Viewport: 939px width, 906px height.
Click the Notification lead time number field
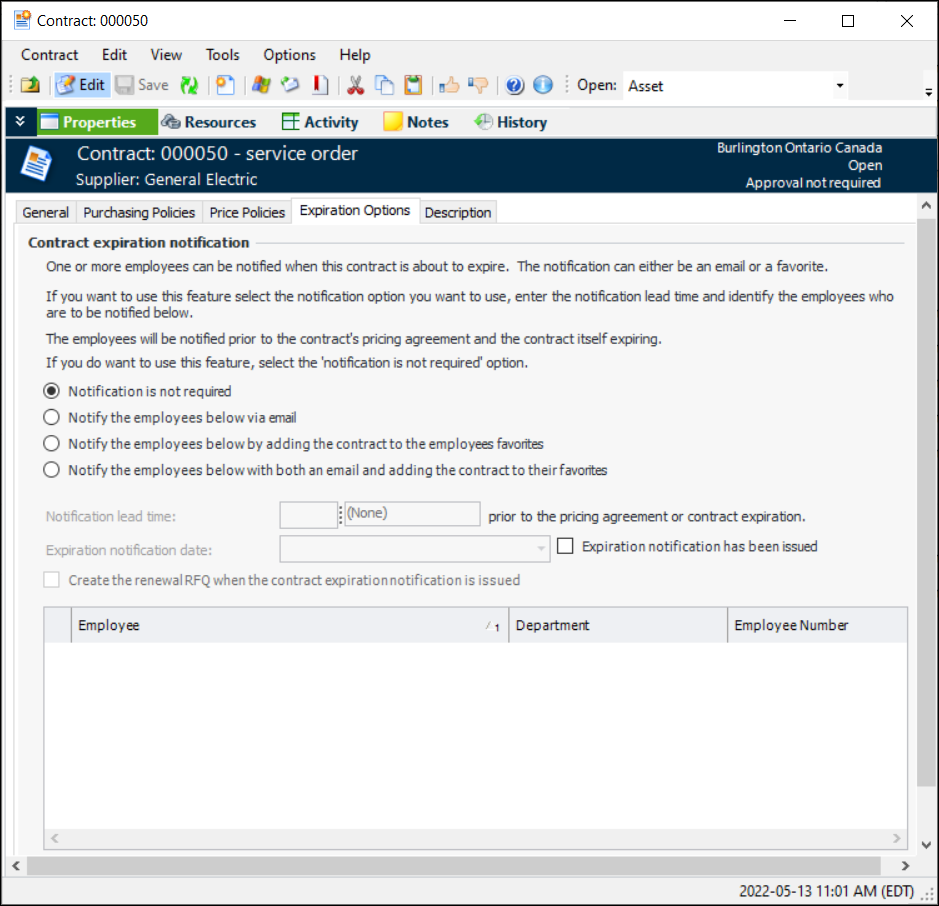tap(308, 515)
